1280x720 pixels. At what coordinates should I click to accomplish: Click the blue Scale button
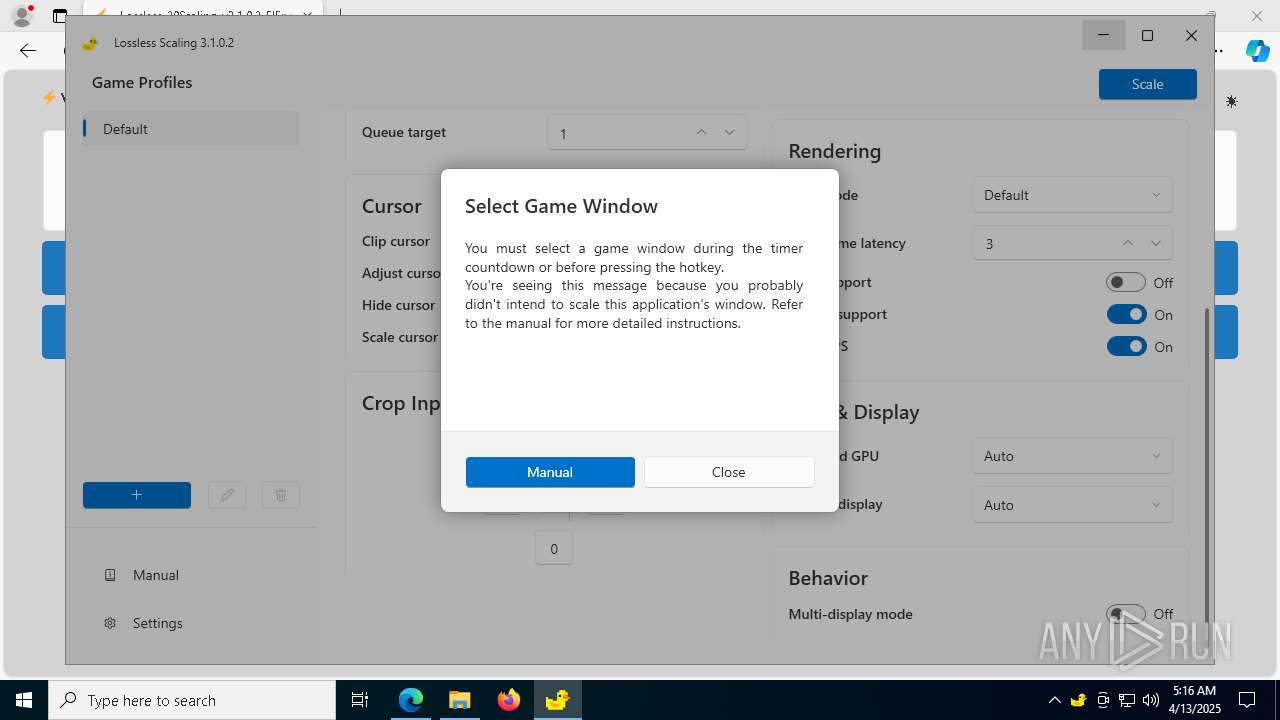pyautogui.click(x=1148, y=84)
